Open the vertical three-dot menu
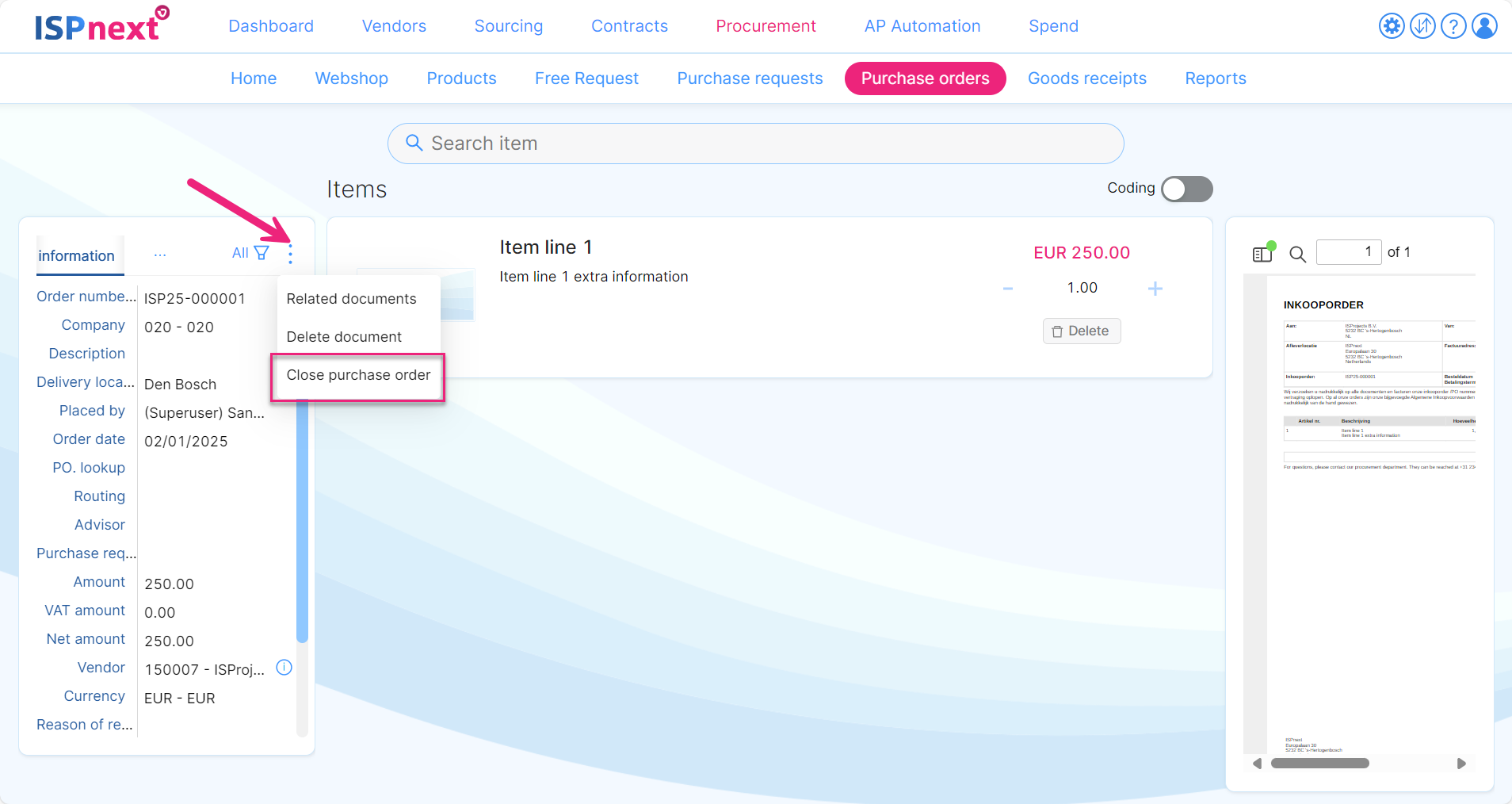 pos(291,254)
